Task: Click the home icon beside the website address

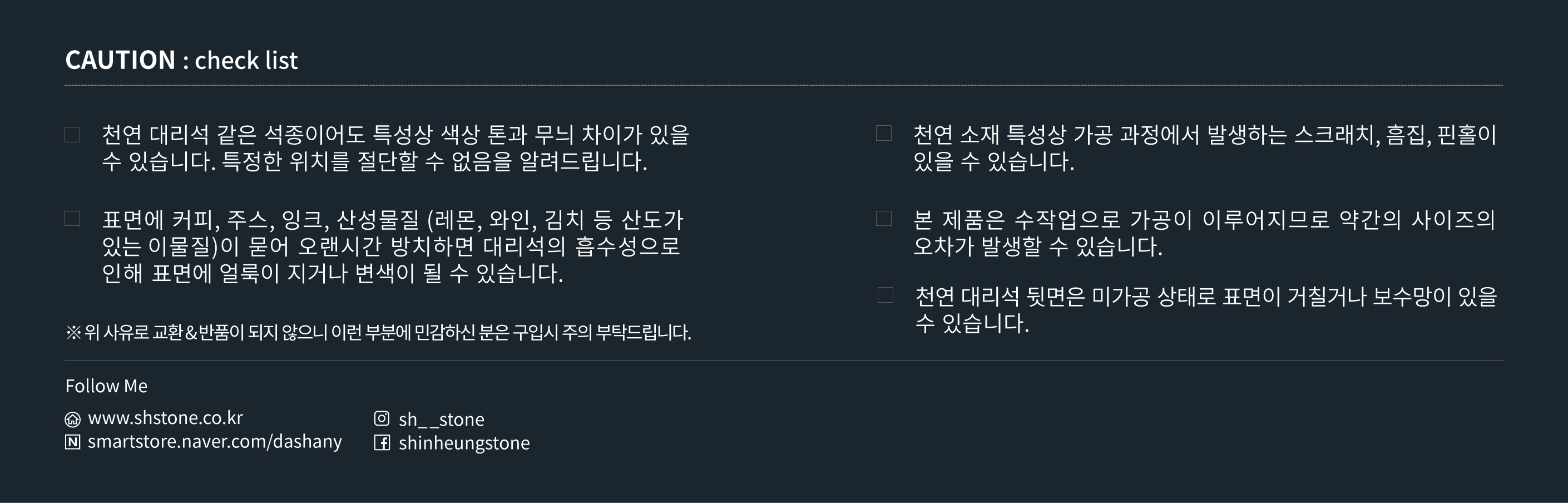Action: tap(72, 419)
